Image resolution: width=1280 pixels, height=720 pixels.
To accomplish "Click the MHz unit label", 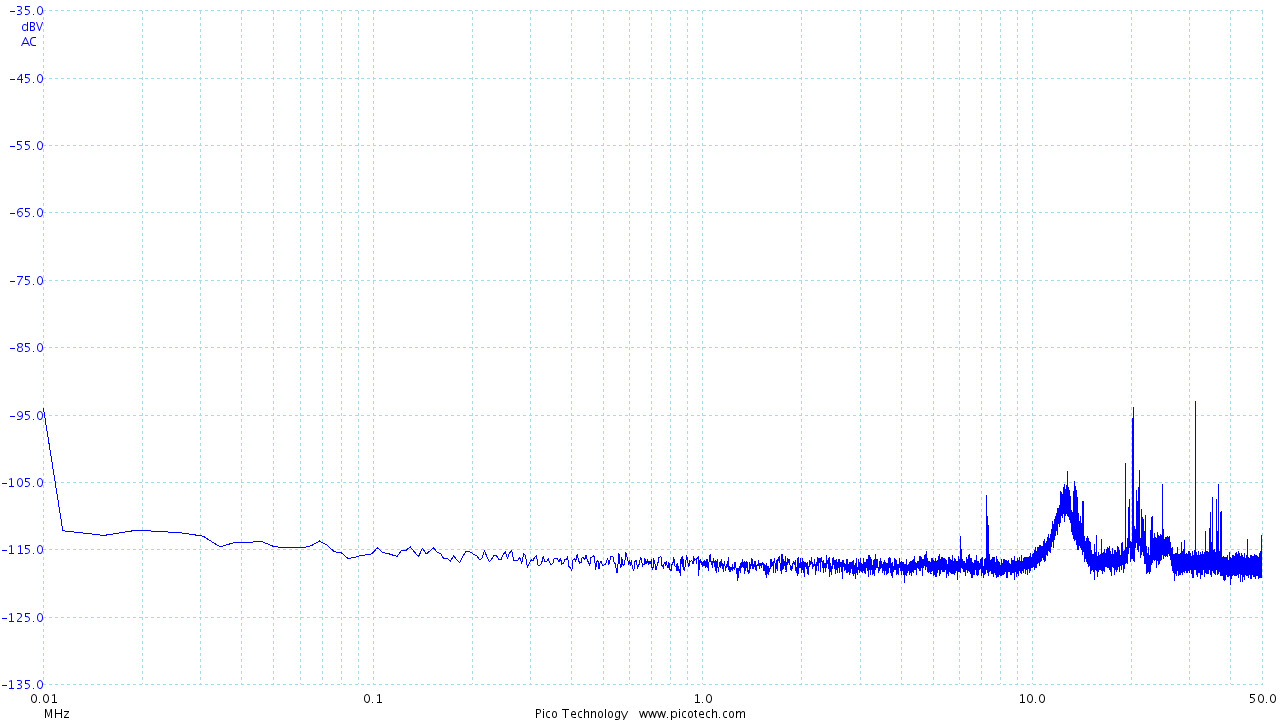I will [57, 714].
